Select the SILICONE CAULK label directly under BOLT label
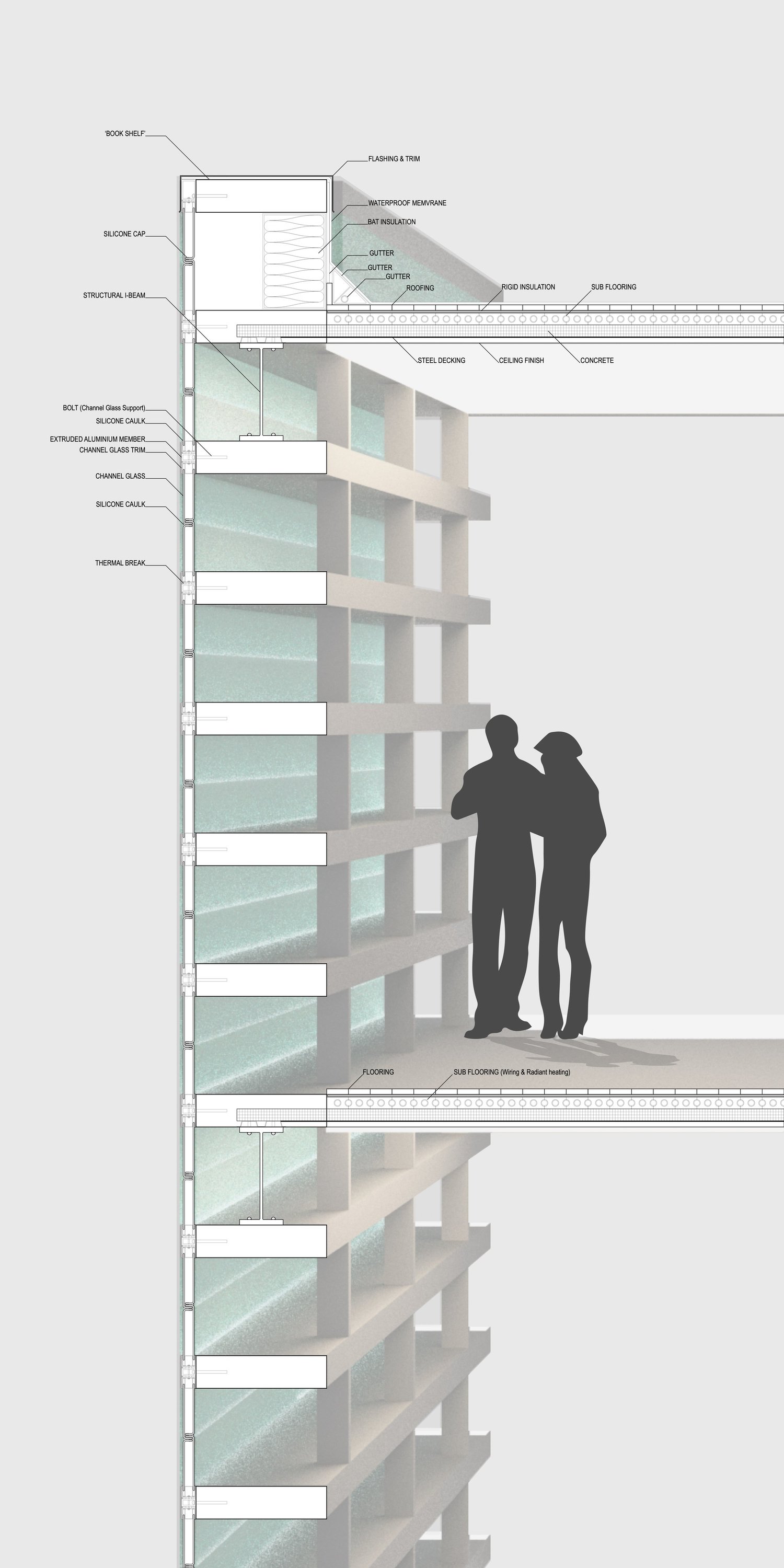This screenshot has height=1568, width=784. click(x=121, y=421)
